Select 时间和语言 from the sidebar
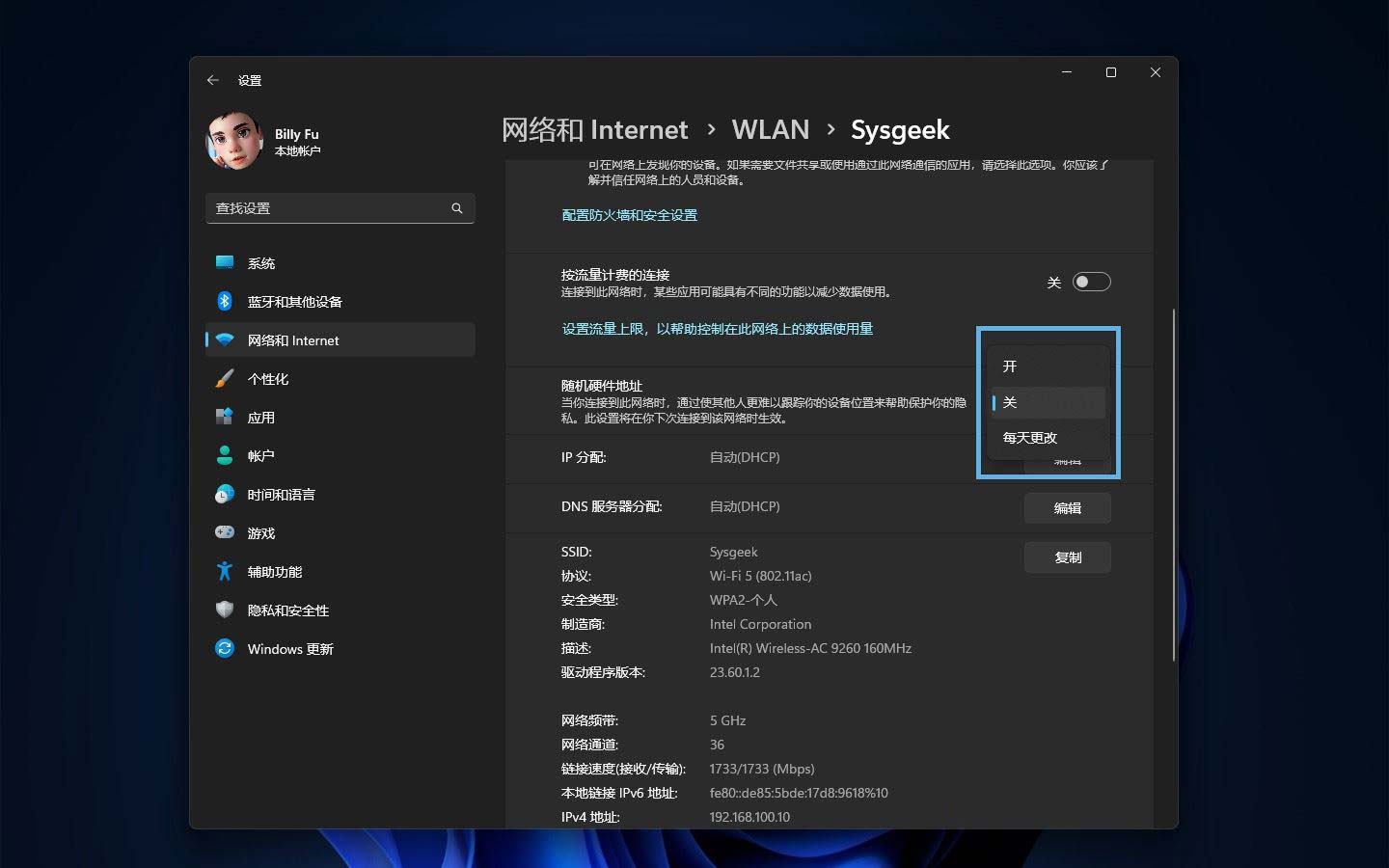 (x=280, y=494)
